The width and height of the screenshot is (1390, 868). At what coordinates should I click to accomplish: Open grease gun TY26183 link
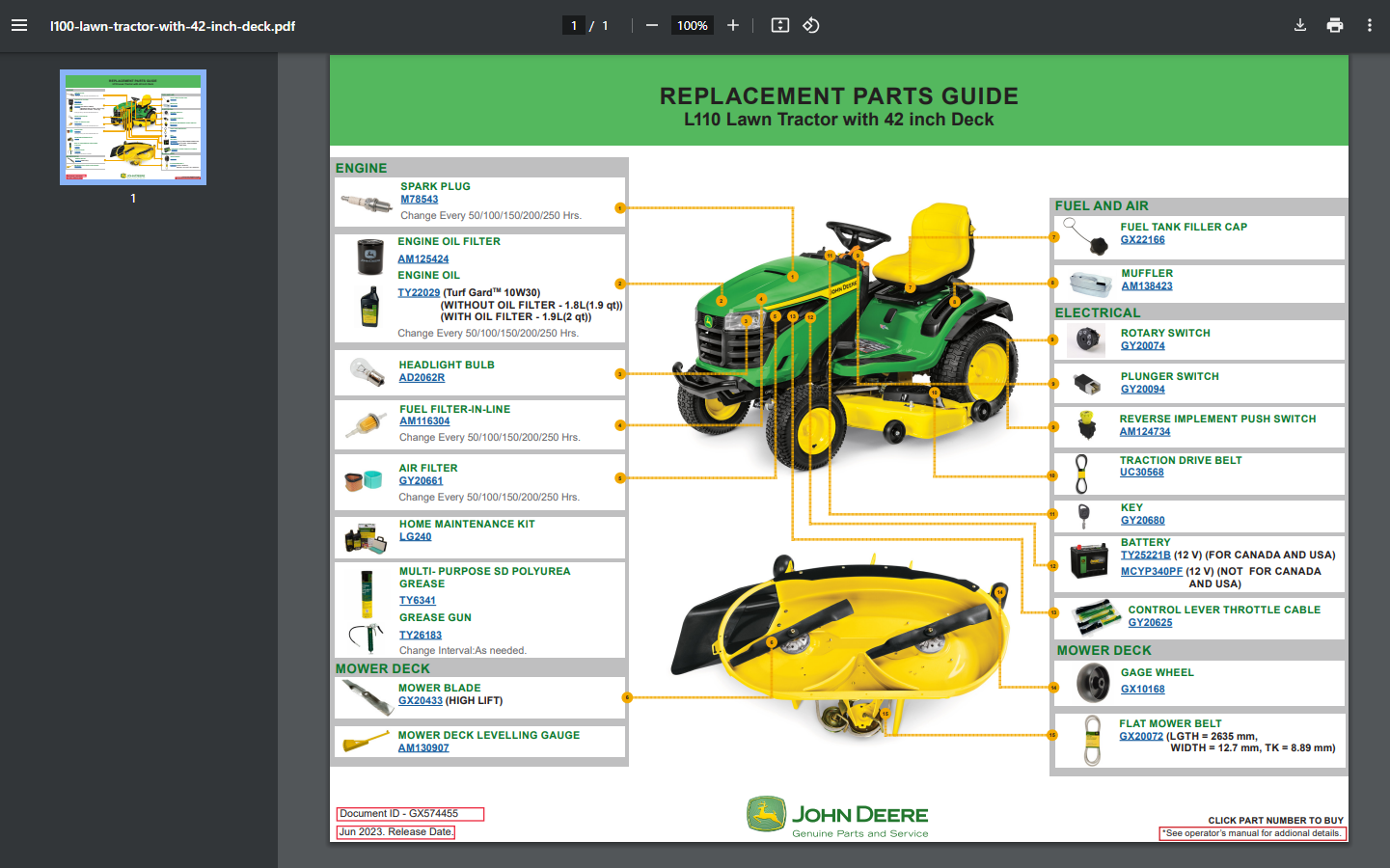click(x=421, y=636)
